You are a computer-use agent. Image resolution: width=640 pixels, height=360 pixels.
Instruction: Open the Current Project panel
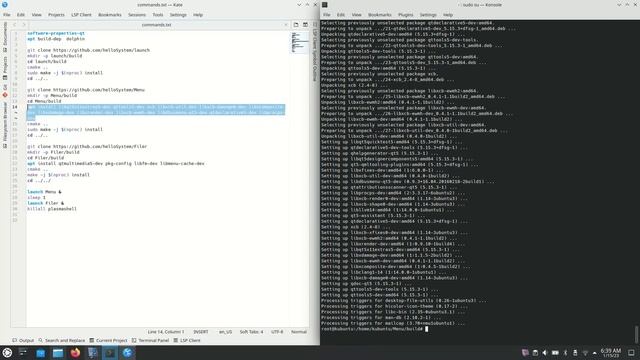(x=108, y=340)
